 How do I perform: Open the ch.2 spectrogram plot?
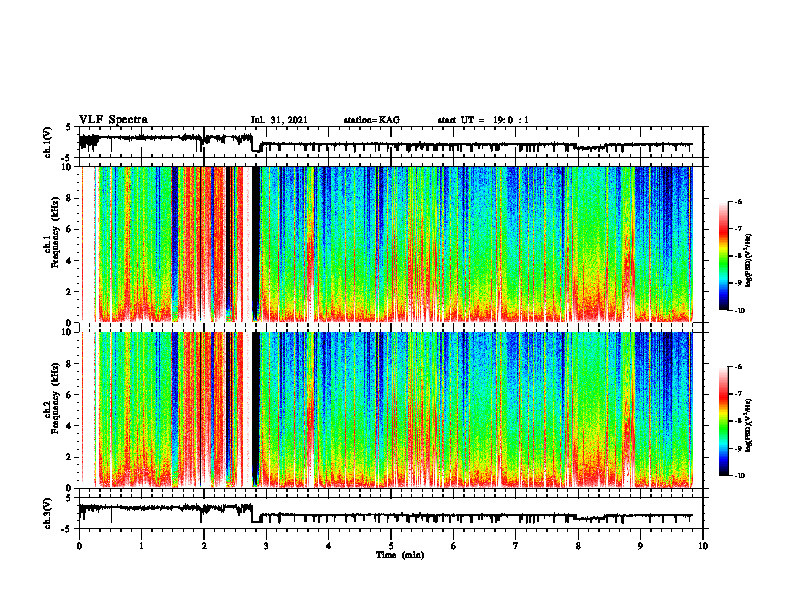(391, 410)
